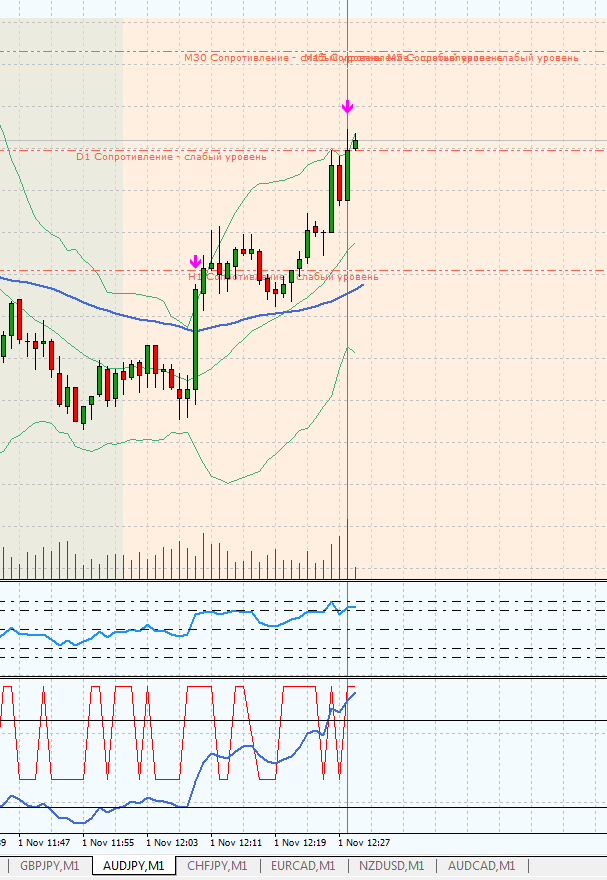Click the M30 Сопротивление label text
The width and height of the screenshot is (607, 880).
240,58
